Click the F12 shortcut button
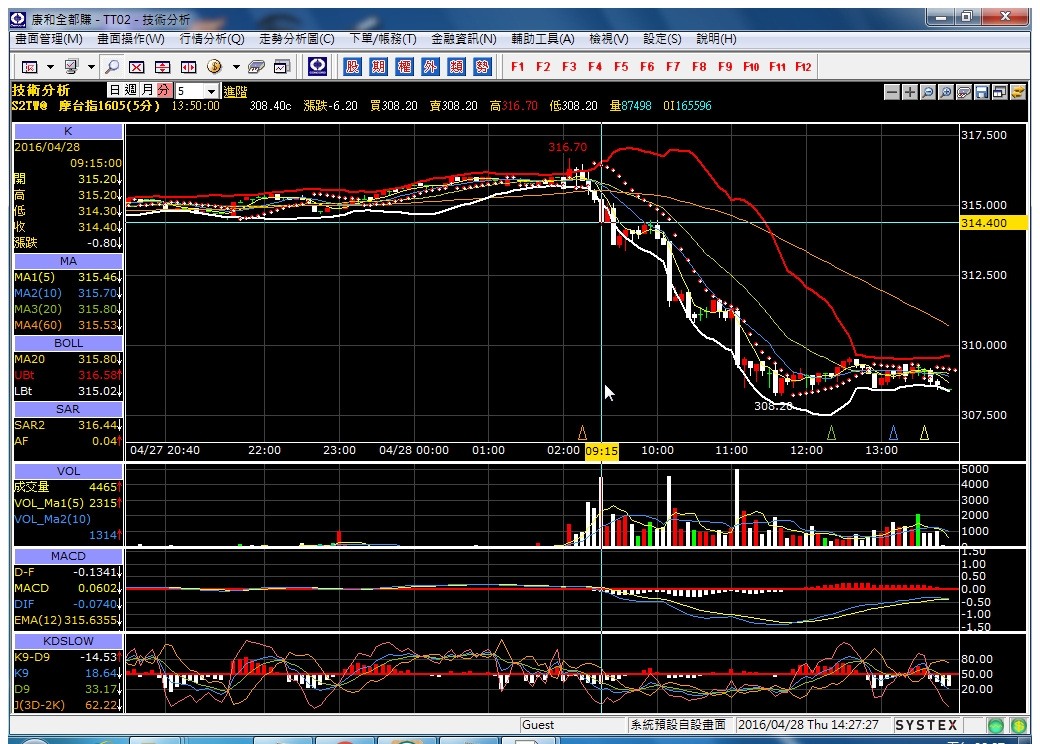This screenshot has width=1040, height=744. coord(803,66)
